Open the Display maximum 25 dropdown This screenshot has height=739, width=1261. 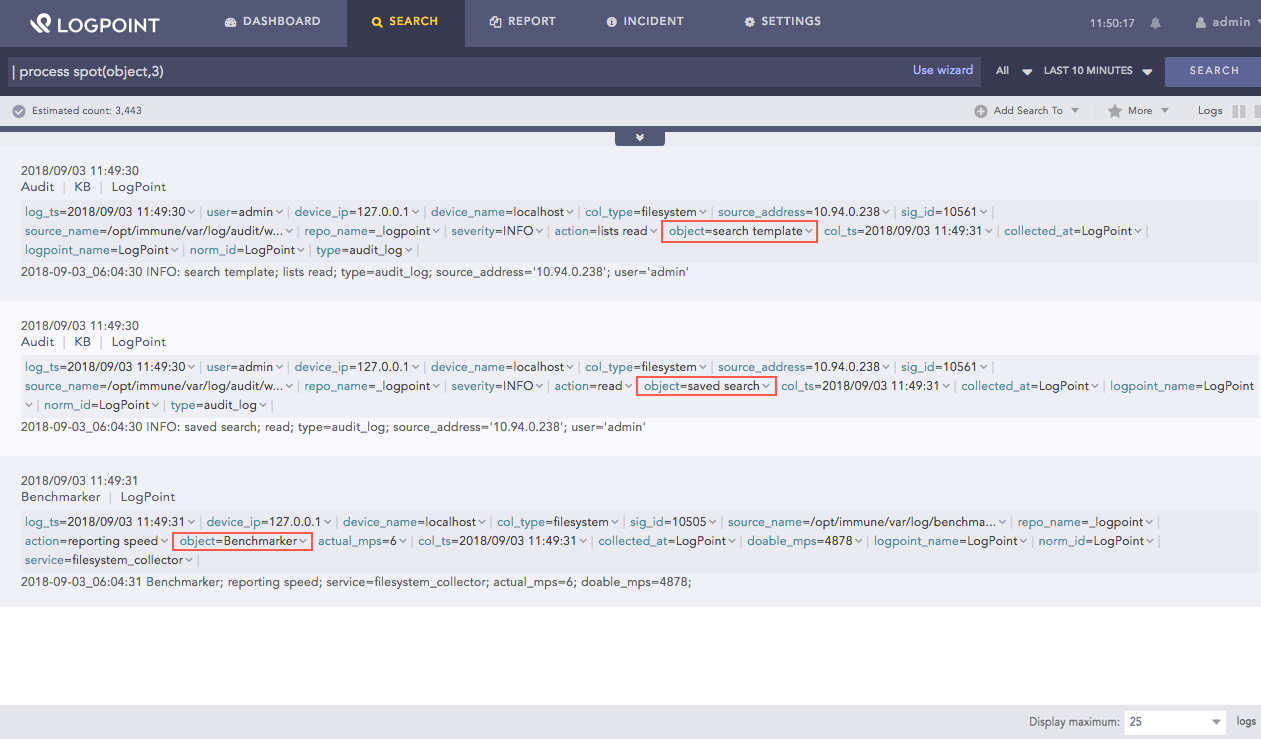[x=1174, y=722]
